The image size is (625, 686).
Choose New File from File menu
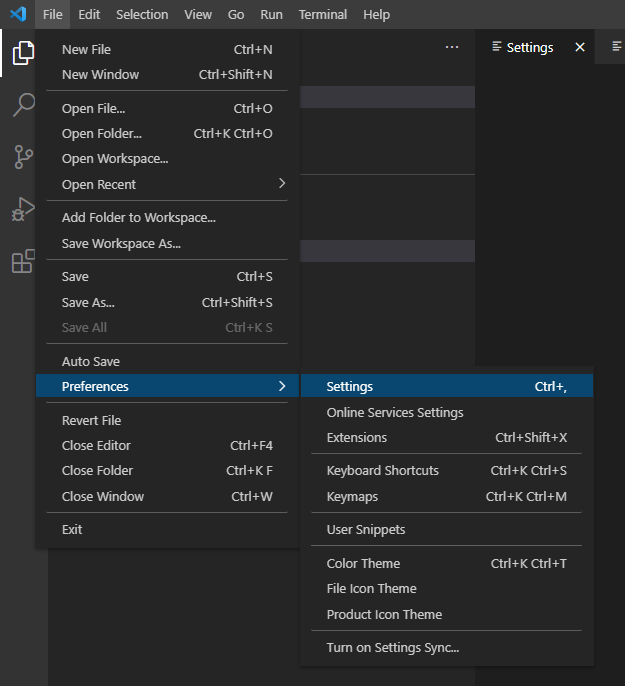[x=168, y=49]
